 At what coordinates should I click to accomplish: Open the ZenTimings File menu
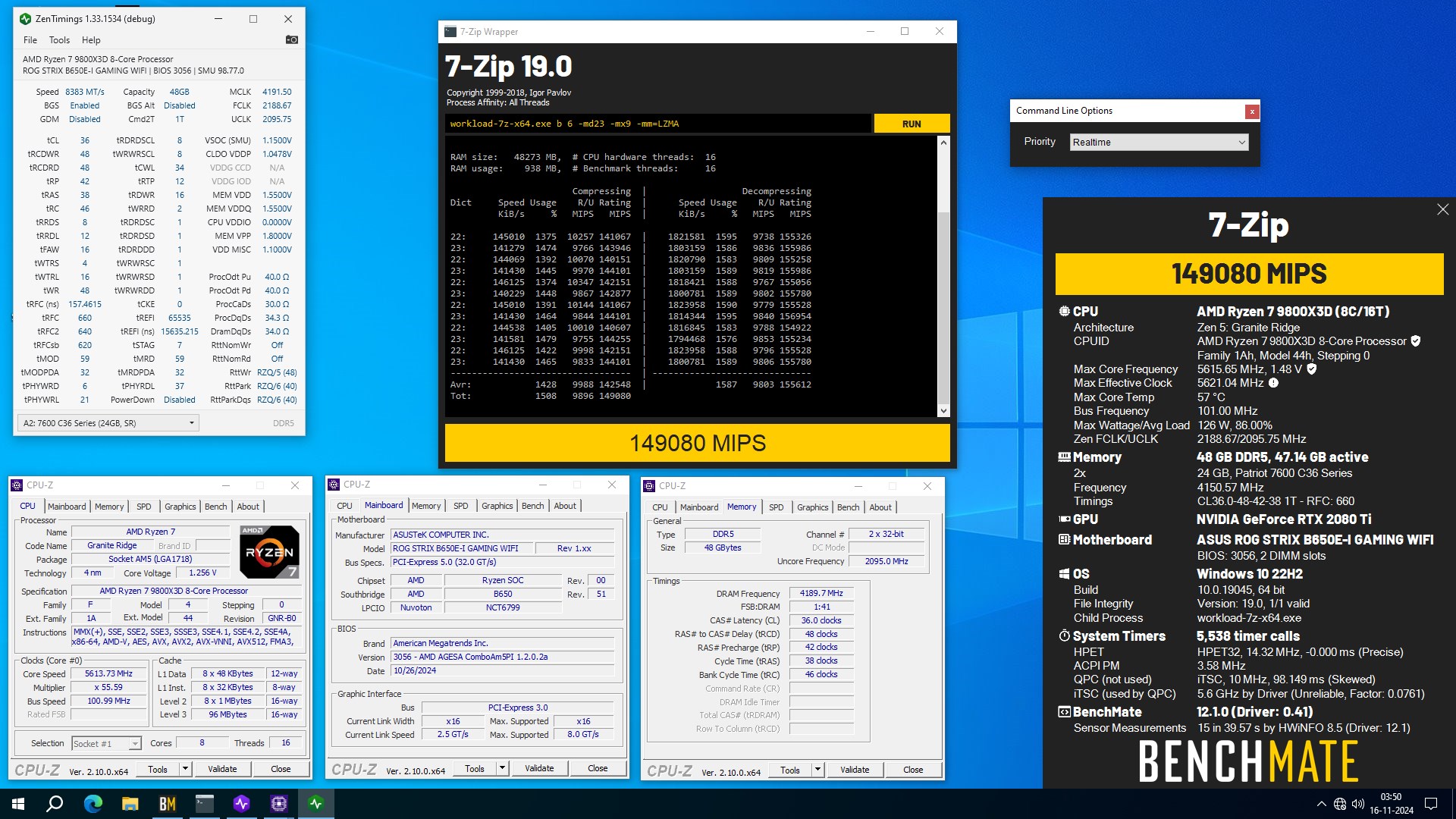pos(30,40)
